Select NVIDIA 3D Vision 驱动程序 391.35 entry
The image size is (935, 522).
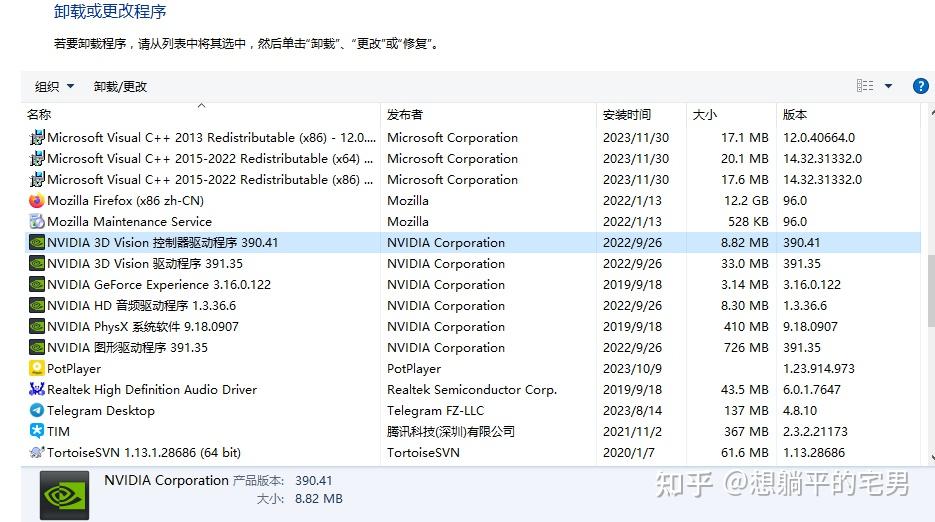click(145, 264)
